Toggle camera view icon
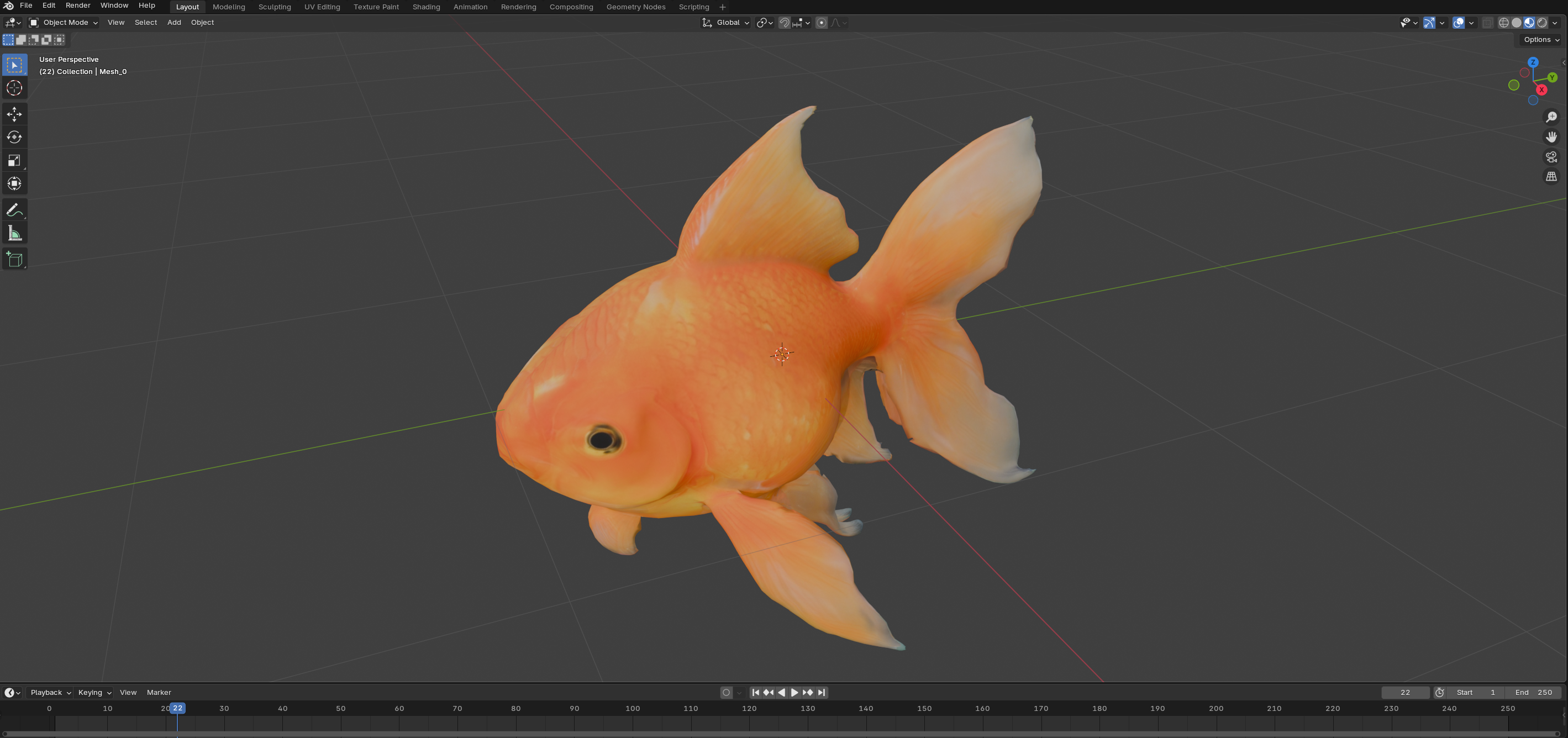This screenshot has width=1568, height=738. point(1551,157)
